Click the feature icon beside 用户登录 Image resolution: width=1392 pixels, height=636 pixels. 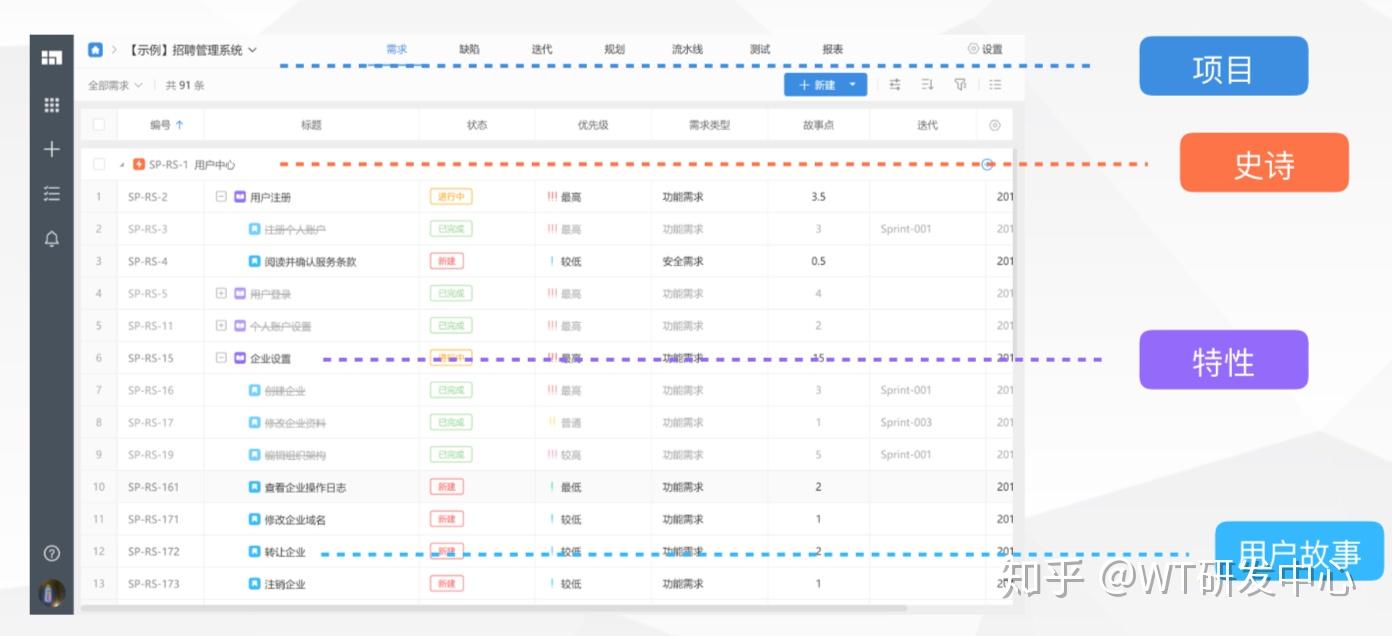[x=240, y=294]
